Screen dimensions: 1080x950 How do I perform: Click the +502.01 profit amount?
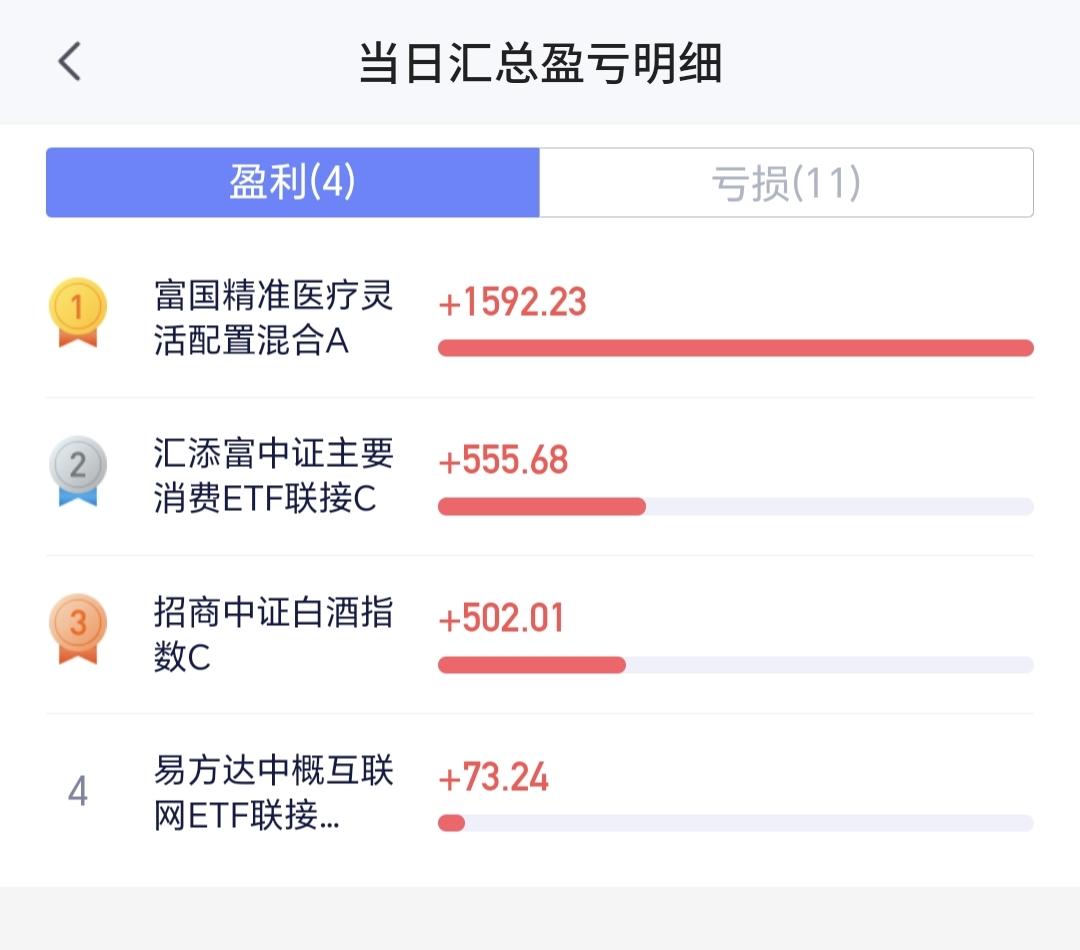[502, 618]
